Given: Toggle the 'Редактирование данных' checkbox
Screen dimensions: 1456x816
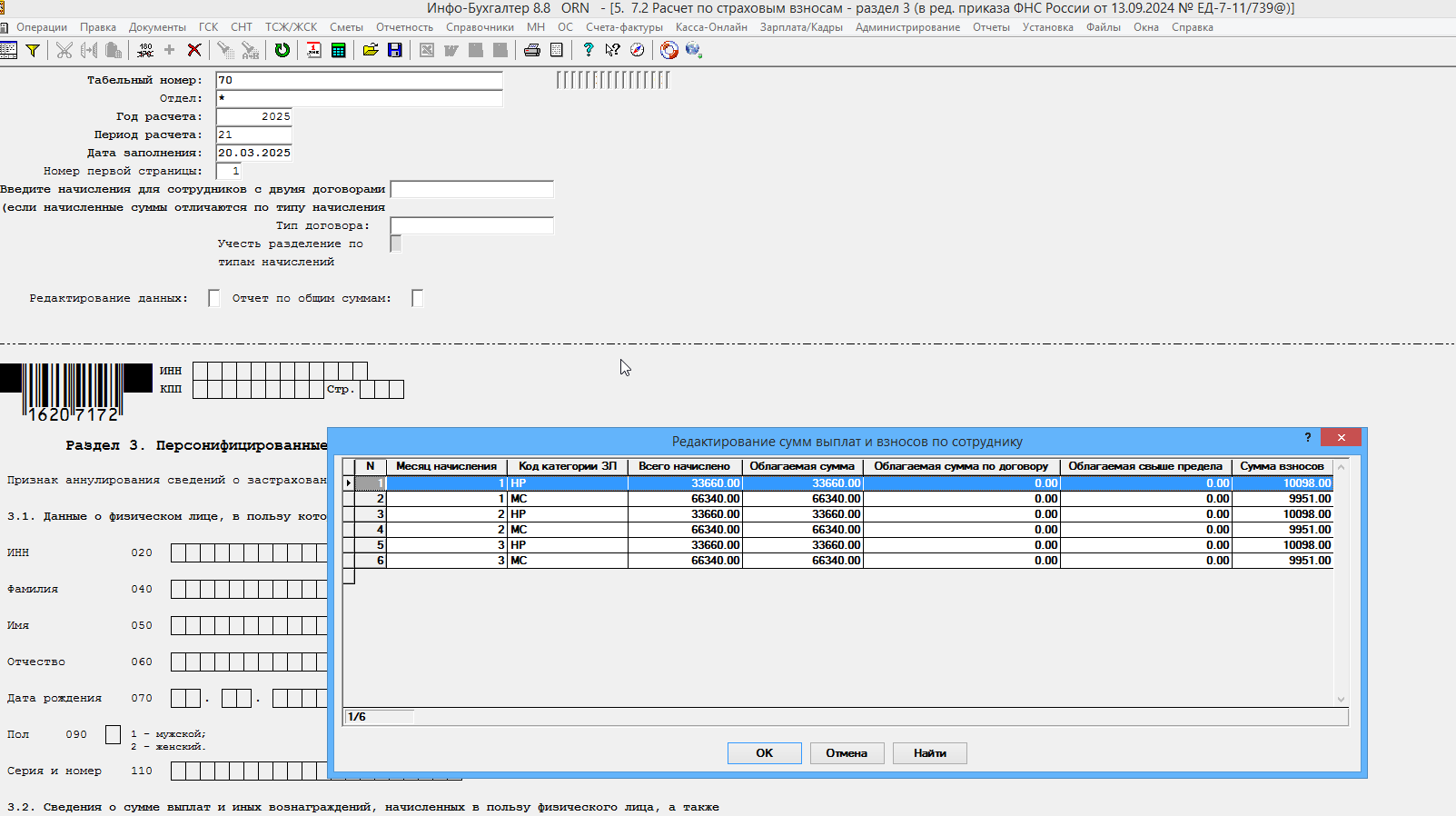Looking at the screenshot, I should coord(214,298).
